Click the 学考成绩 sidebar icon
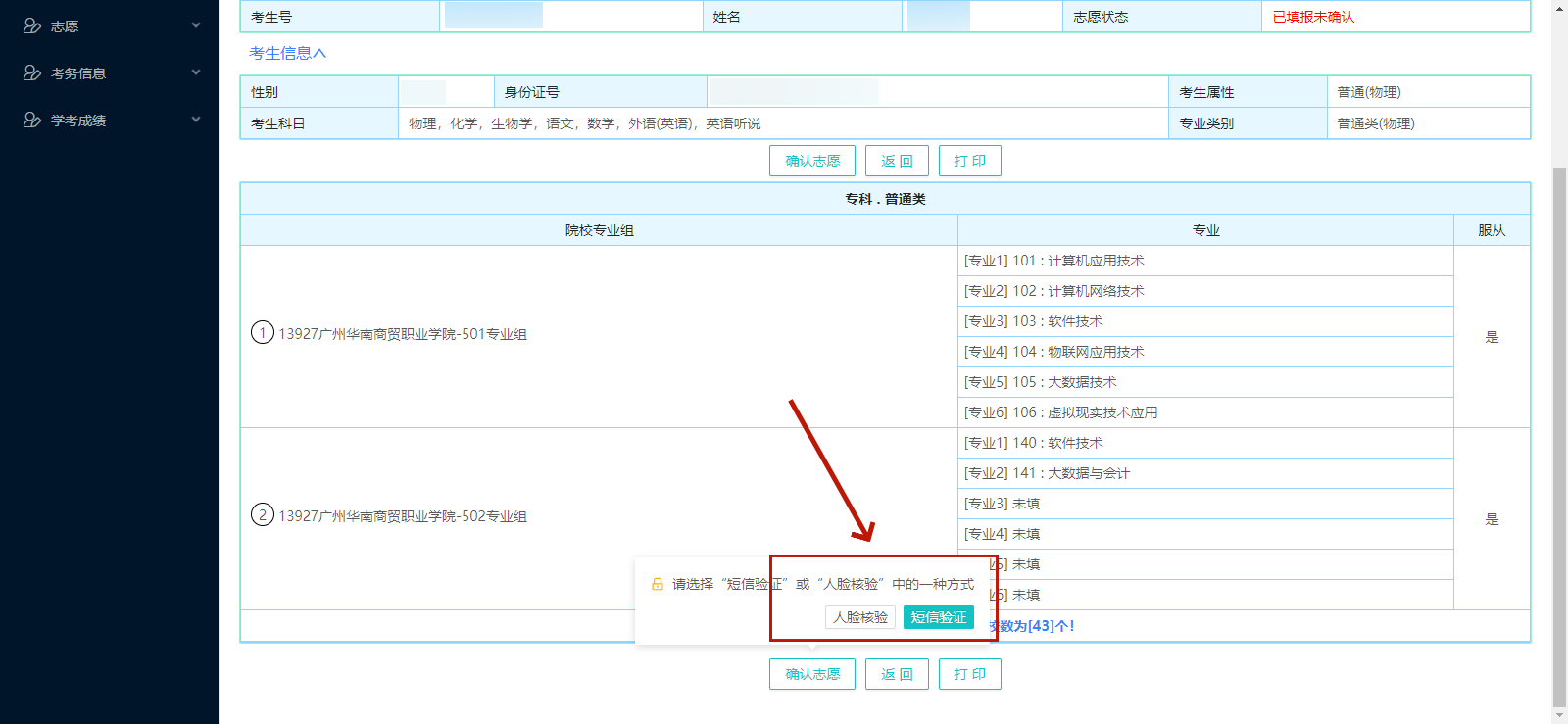The image size is (1568, 724). 31,121
